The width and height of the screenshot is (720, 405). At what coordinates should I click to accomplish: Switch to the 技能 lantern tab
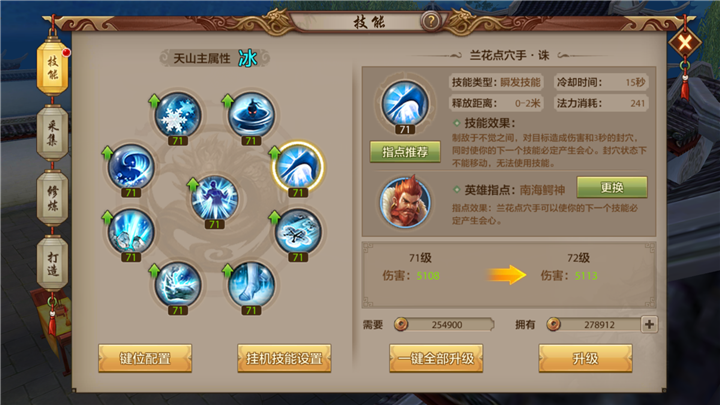click(52, 68)
